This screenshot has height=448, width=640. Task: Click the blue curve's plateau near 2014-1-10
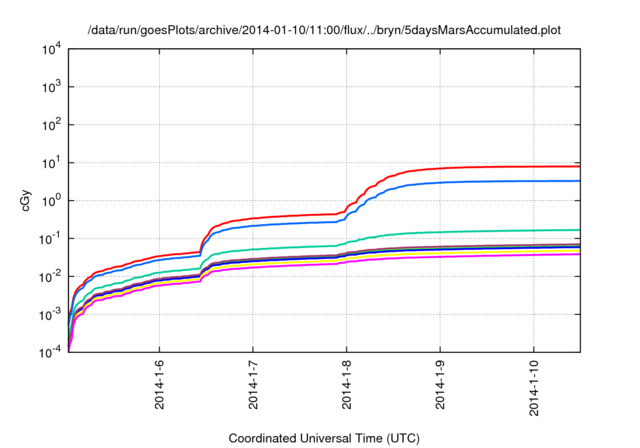coord(534,181)
